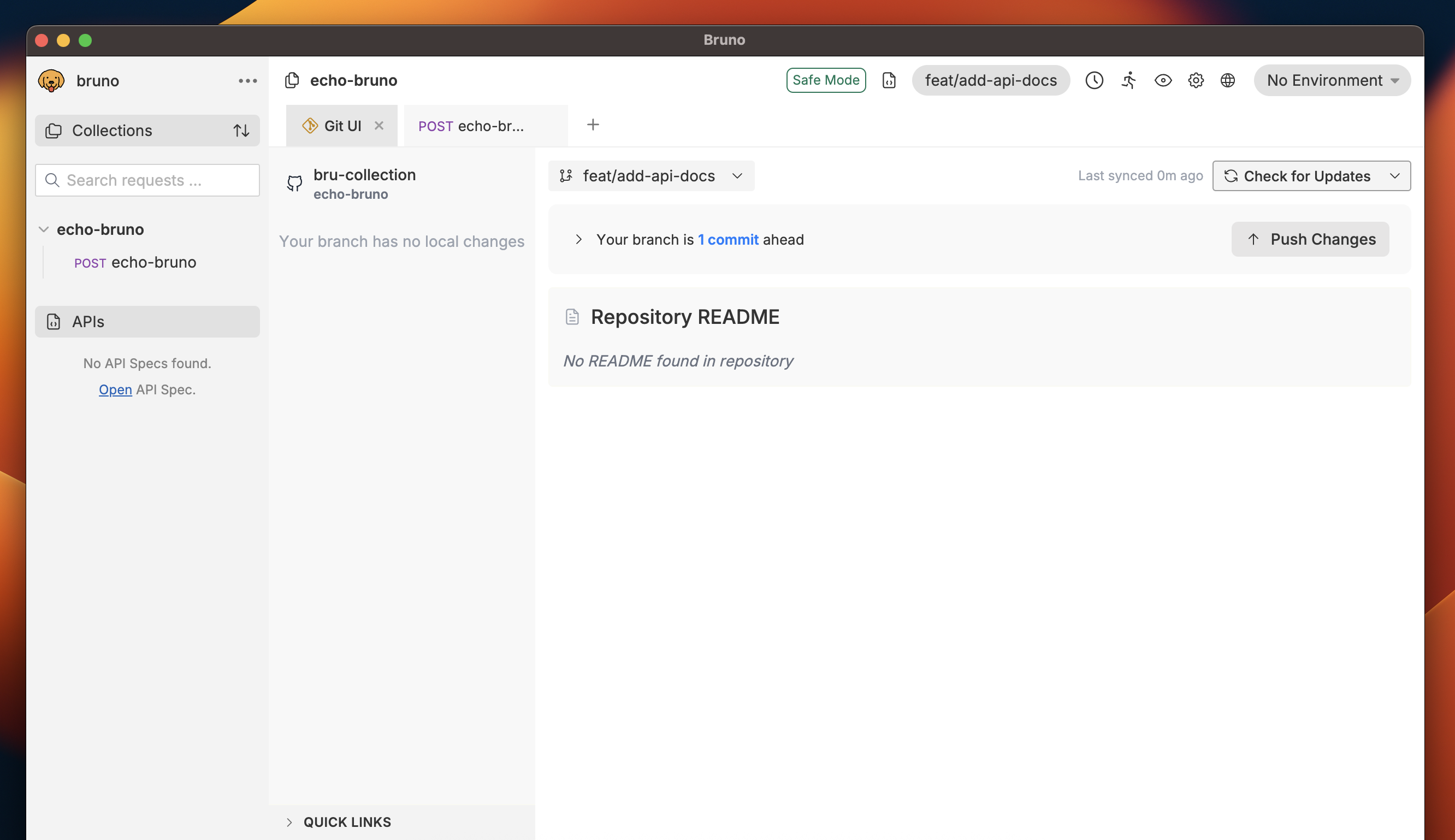Toggle the Safe Mode badge

pos(826,80)
